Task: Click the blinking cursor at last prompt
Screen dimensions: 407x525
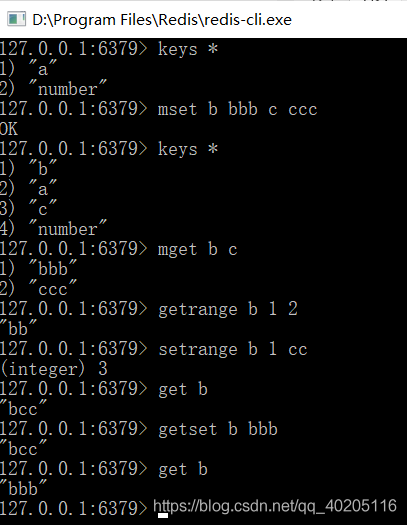Action: coord(163,515)
